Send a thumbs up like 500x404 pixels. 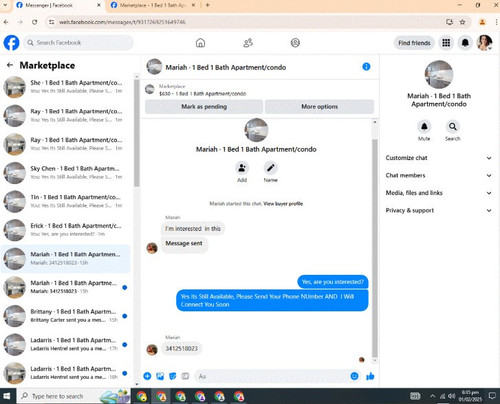click(370, 376)
